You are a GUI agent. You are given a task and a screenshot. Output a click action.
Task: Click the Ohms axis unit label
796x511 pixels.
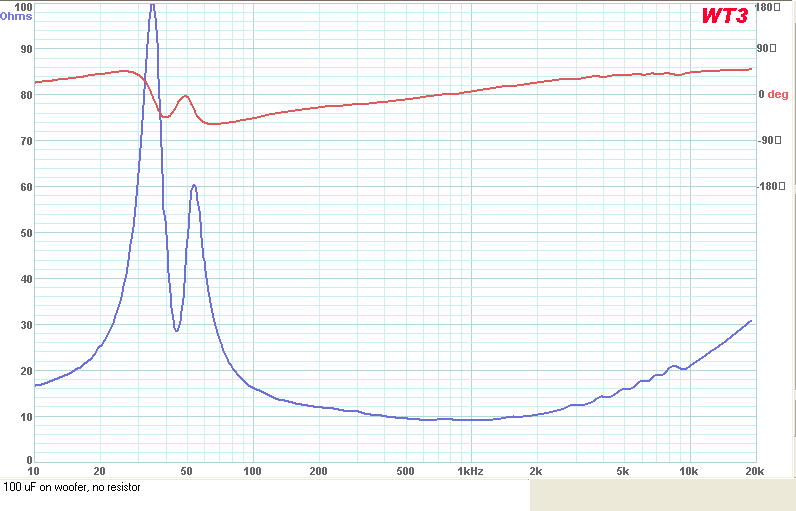16,16
